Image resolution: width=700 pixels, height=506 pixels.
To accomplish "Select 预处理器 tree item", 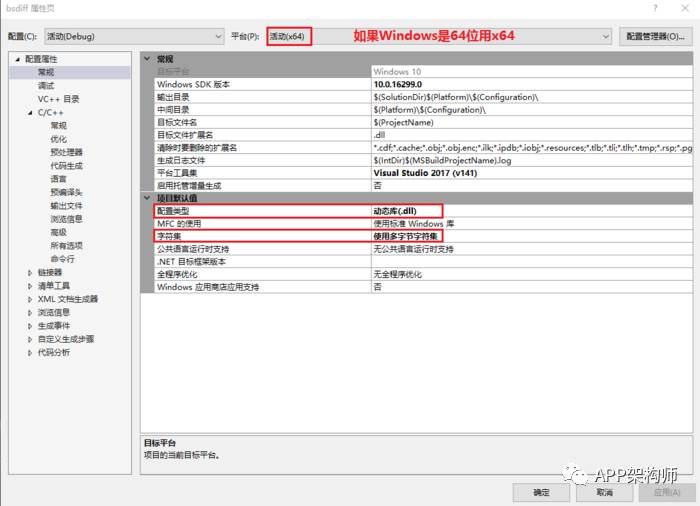I will pos(66,152).
